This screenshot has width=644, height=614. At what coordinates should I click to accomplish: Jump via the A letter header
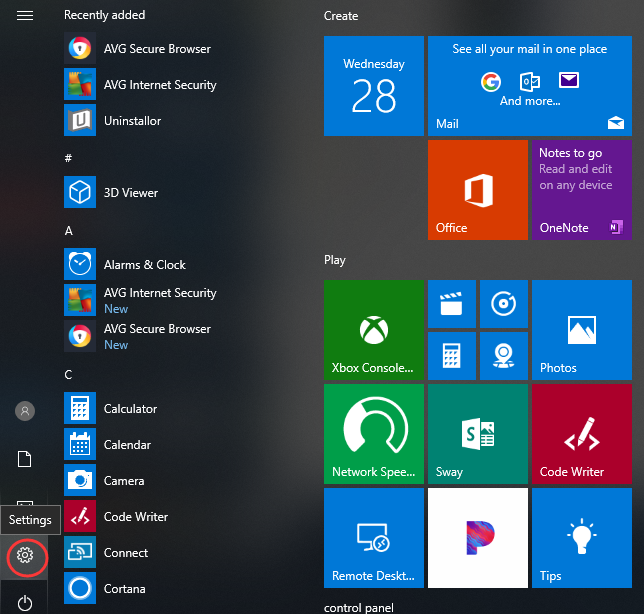pyautogui.click(x=69, y=230)
